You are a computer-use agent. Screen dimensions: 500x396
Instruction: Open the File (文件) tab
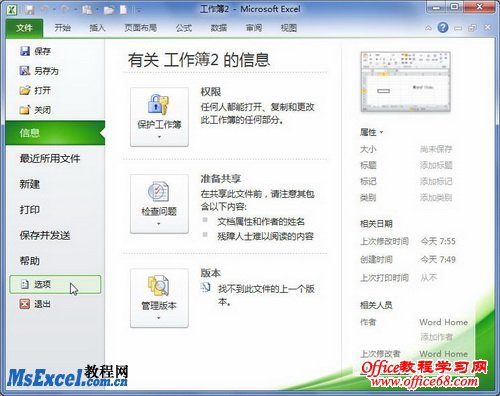(x=24, y=28)
